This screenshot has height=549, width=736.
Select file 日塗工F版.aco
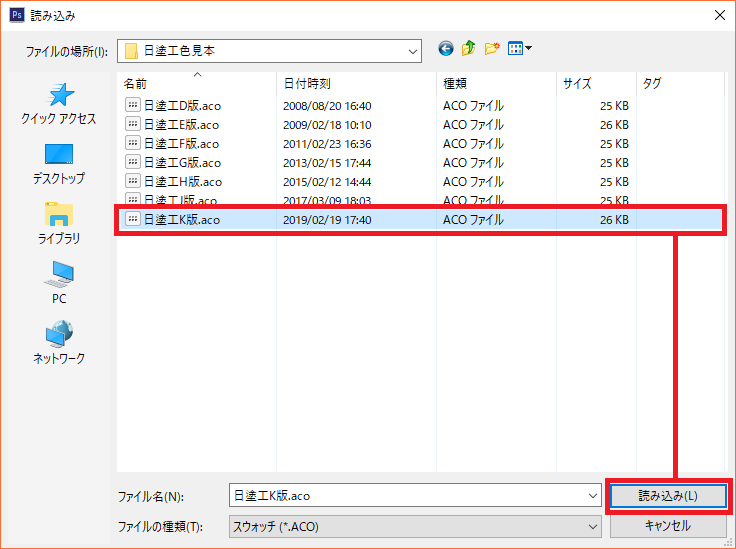click(181, 144)
